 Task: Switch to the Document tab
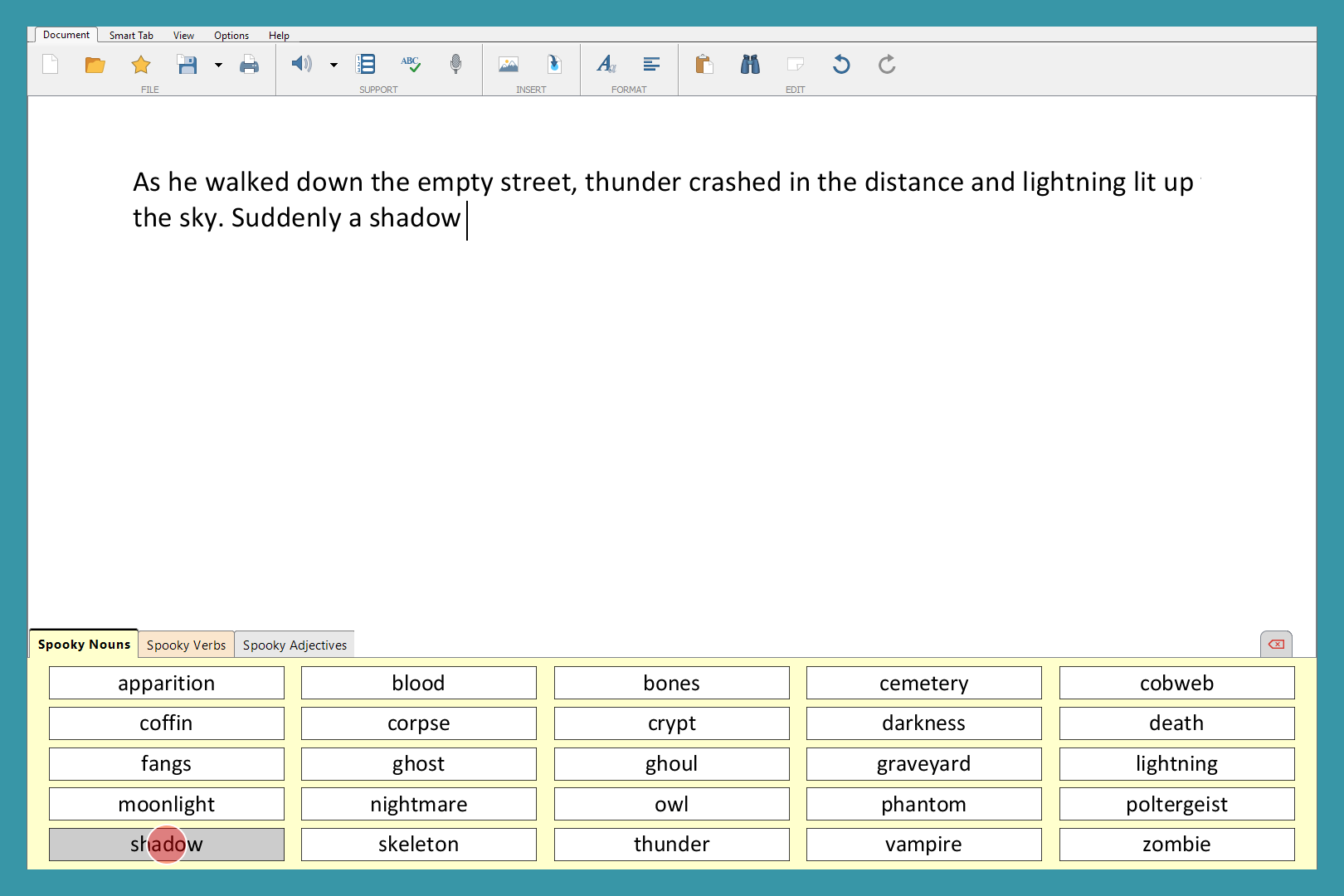[66, 35]
